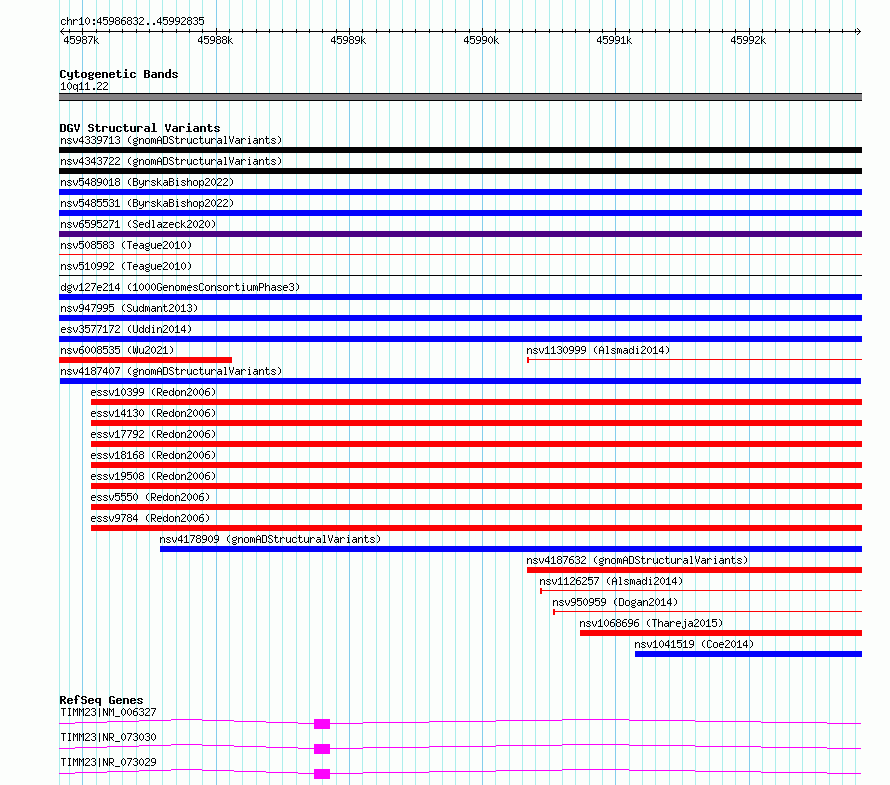Open nsv1130999 (Alsmadi2014) label
This screenshot has width=890, height=785.
598,350
